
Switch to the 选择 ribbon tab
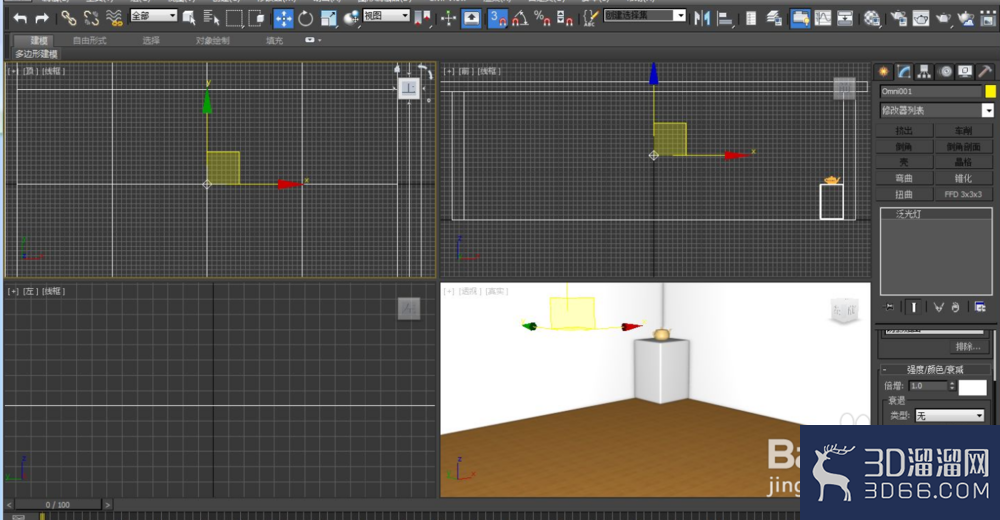coord(151,40)
